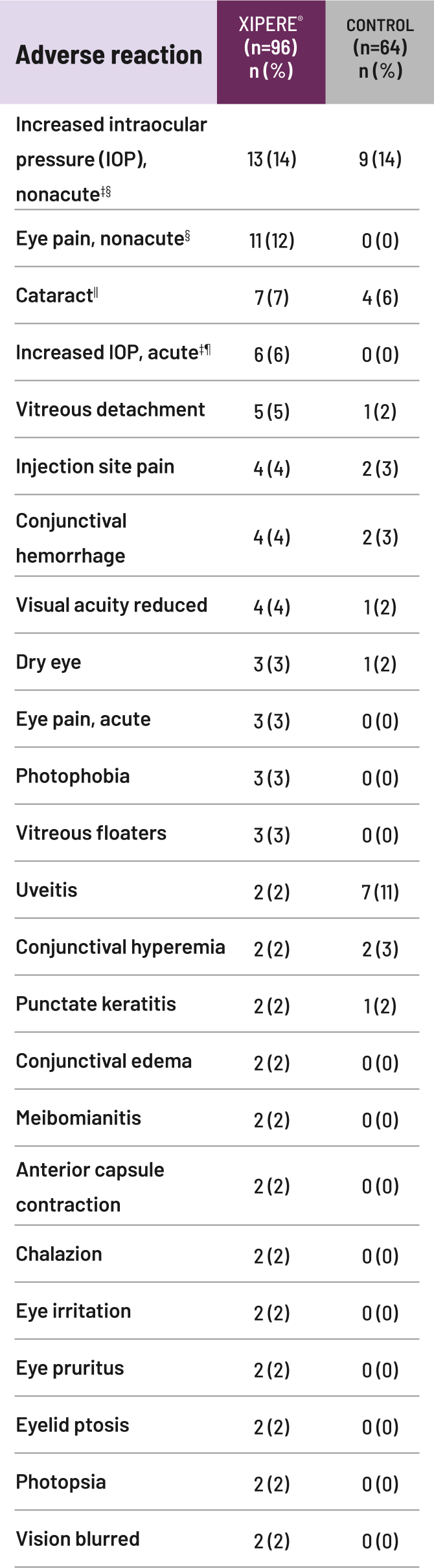Select the Eye pain, nonacute row label

[x=100, y=239]
